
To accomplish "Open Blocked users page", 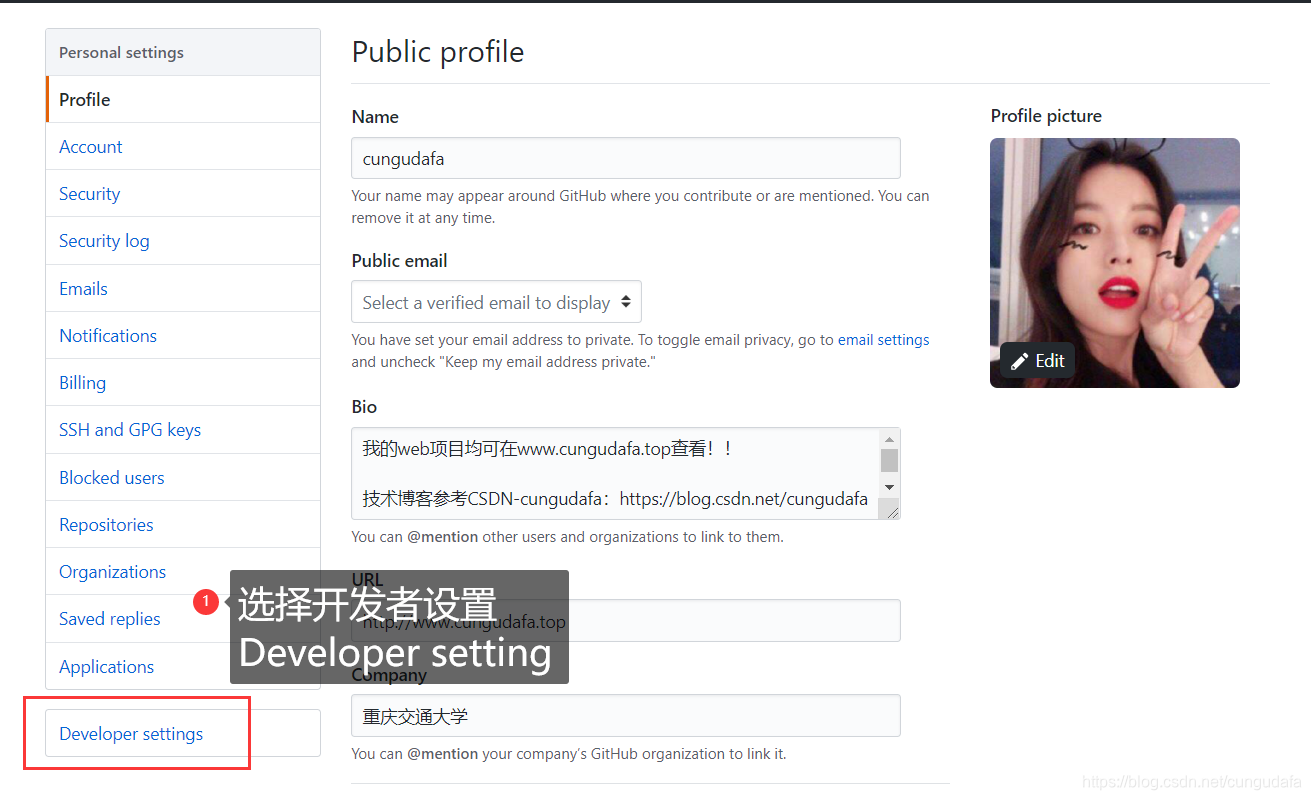I will point(183,477).
